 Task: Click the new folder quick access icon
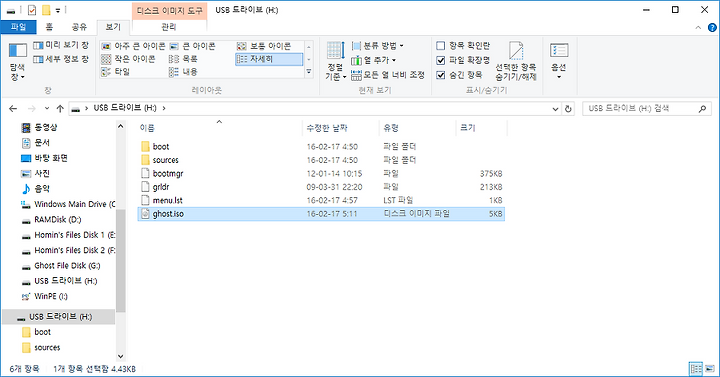tap(46, 10)
